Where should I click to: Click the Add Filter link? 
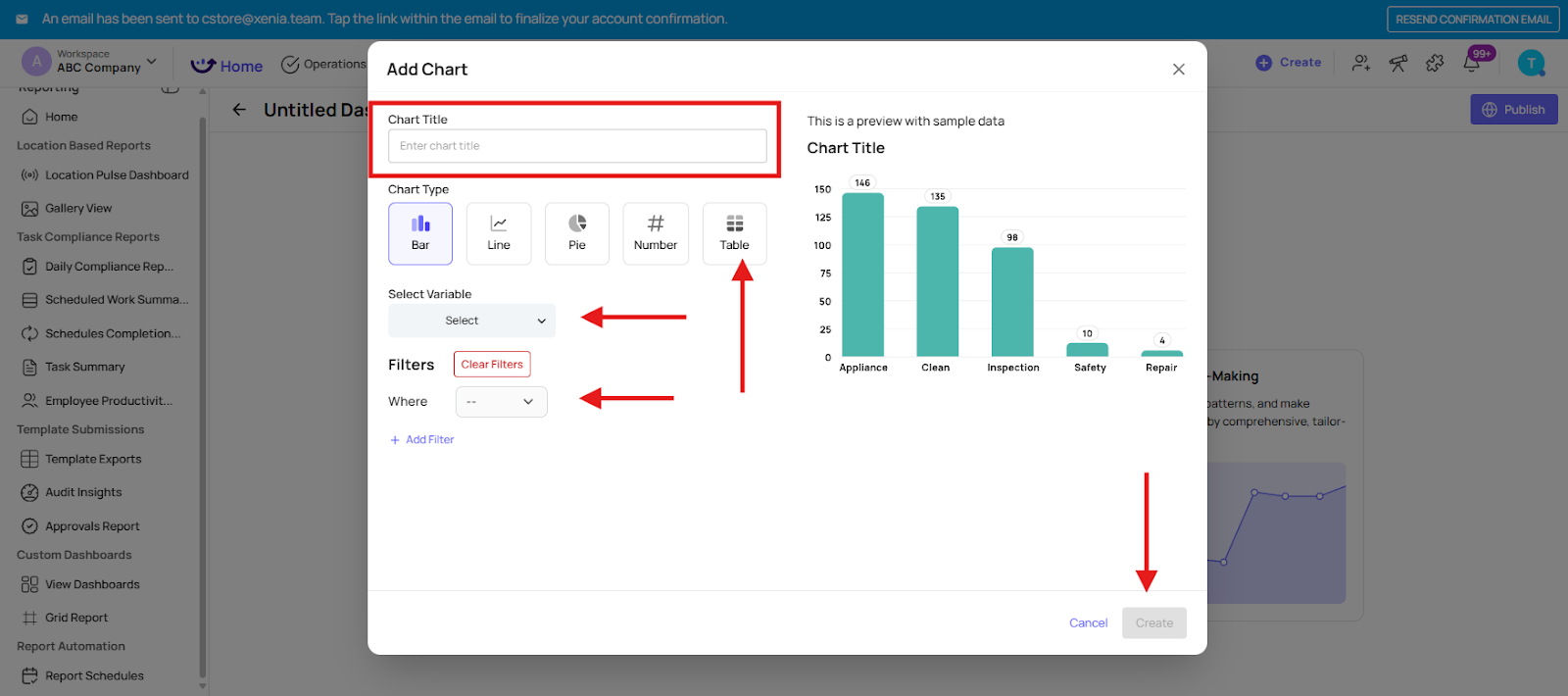tap(422, 440)
